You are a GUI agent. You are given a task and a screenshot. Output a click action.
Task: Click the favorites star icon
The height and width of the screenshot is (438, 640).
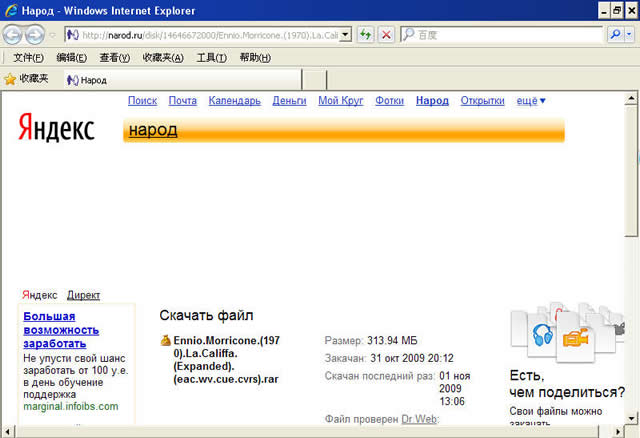[10, 79]
